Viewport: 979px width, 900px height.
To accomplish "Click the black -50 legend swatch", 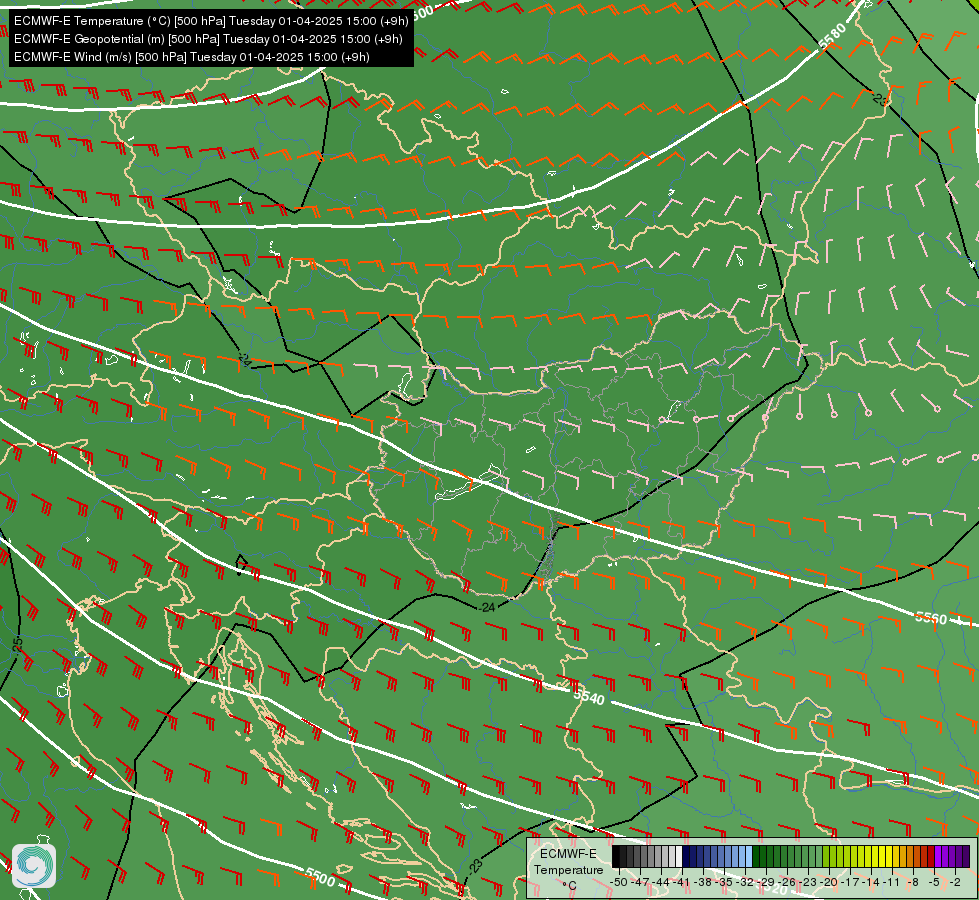I will (x=616, y=856).
